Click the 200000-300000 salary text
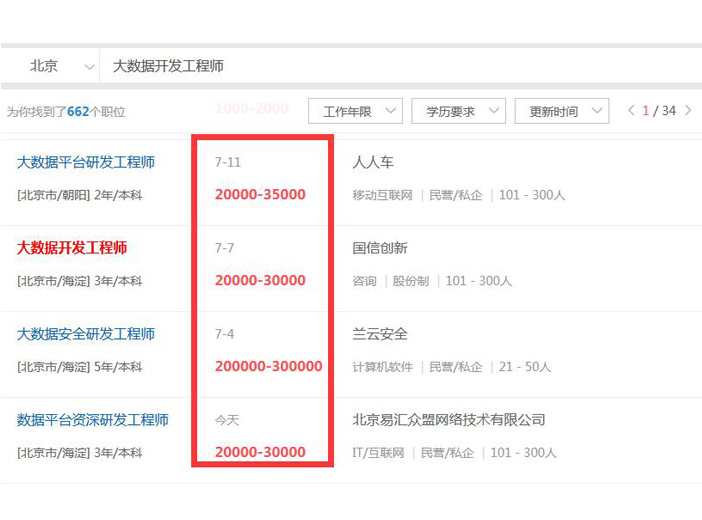The height and width of the screenshot is (520, 702). (268, 366)
